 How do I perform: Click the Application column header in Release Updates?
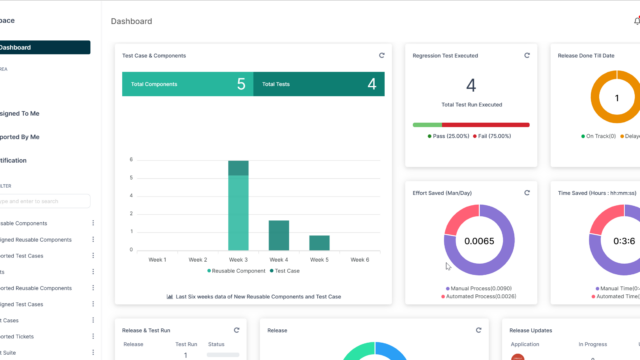(x=525, y=344)
